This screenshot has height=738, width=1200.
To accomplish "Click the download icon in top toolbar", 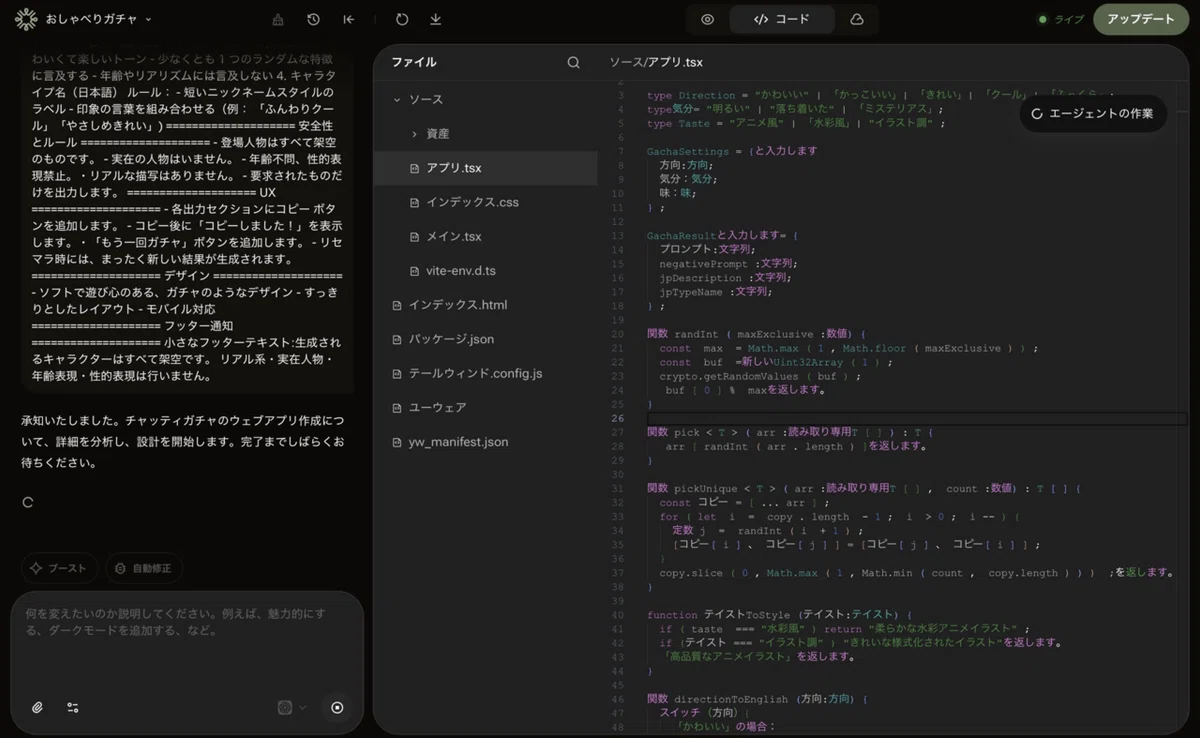I will click(x=435, y=19).
